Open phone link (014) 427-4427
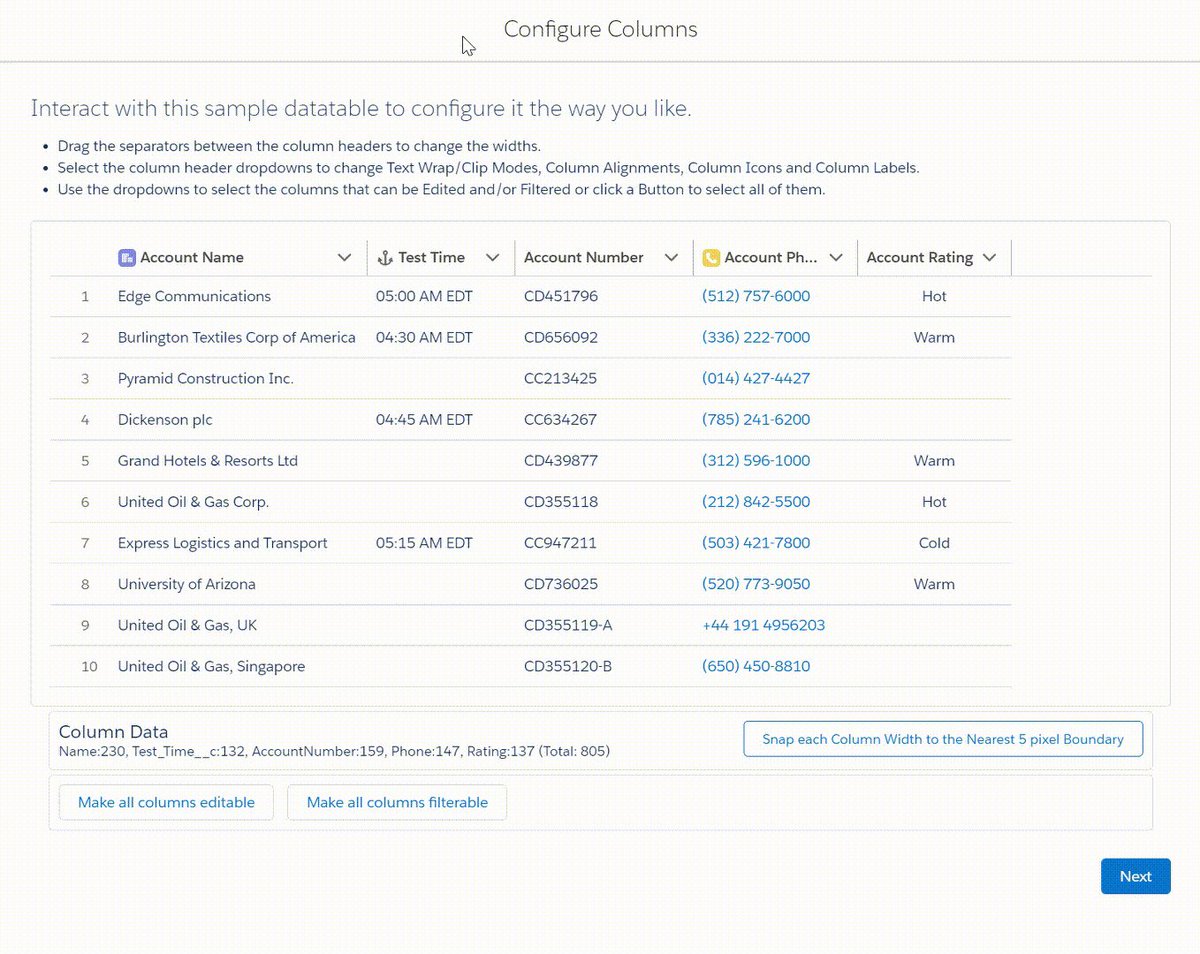 [x=756, y=378]
